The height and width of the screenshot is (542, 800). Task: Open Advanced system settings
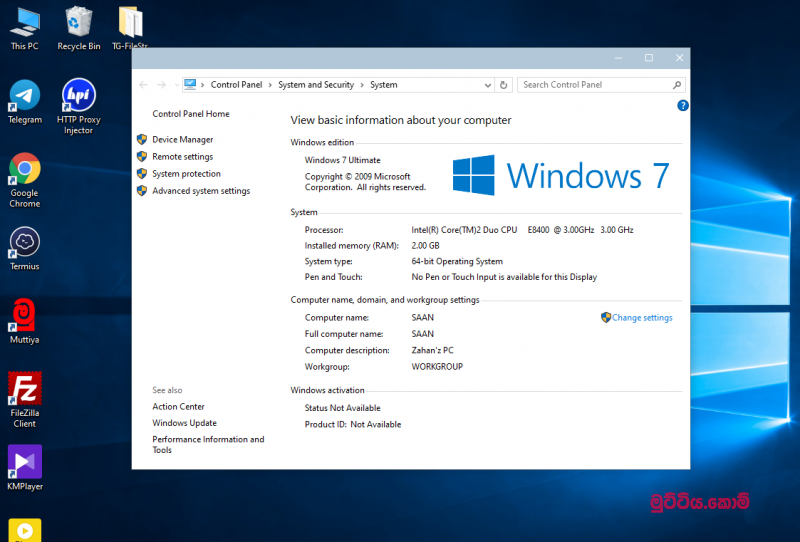[201, 191]
